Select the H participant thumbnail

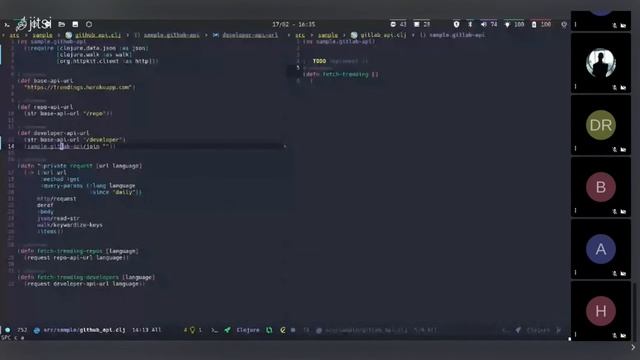[601, 311]
